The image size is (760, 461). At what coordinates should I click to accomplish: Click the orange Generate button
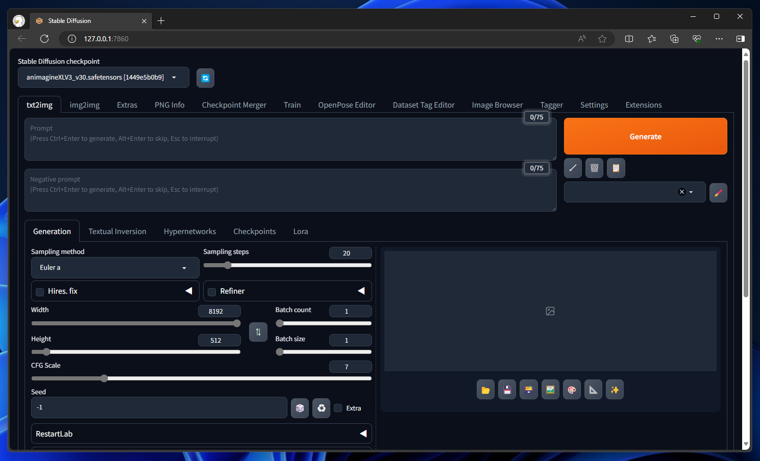[645, 136]
